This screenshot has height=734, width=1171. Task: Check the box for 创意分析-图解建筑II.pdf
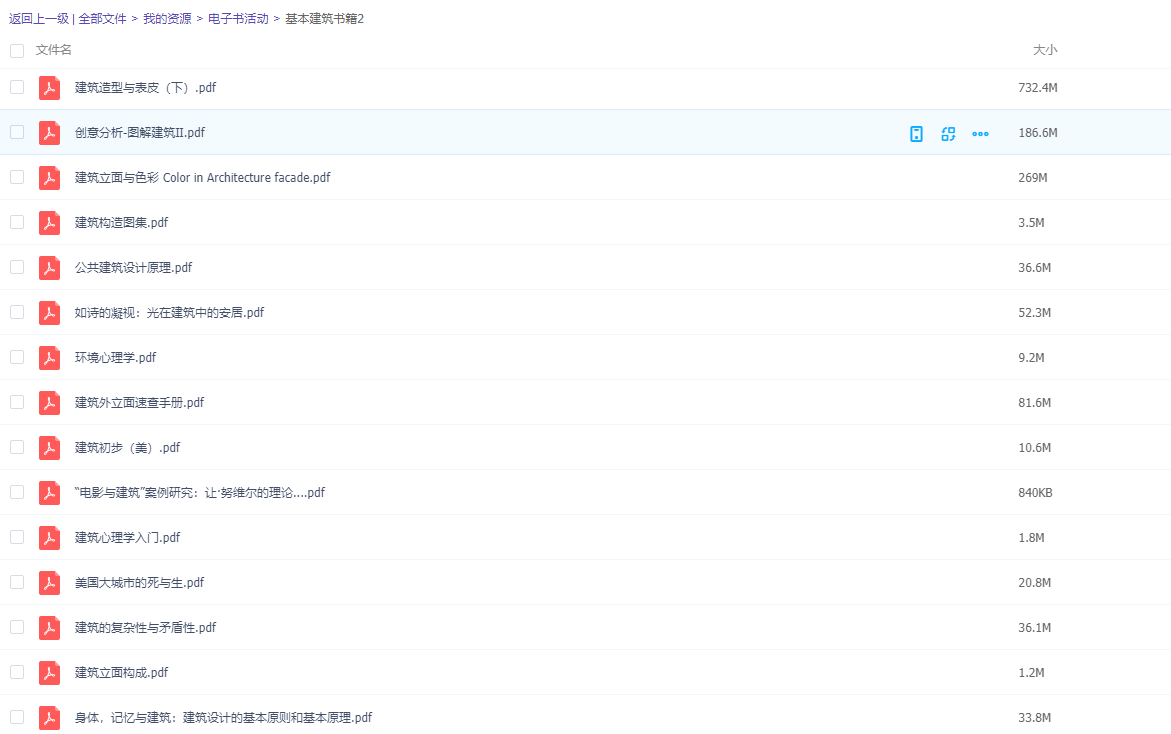click(x=17, y=132)
